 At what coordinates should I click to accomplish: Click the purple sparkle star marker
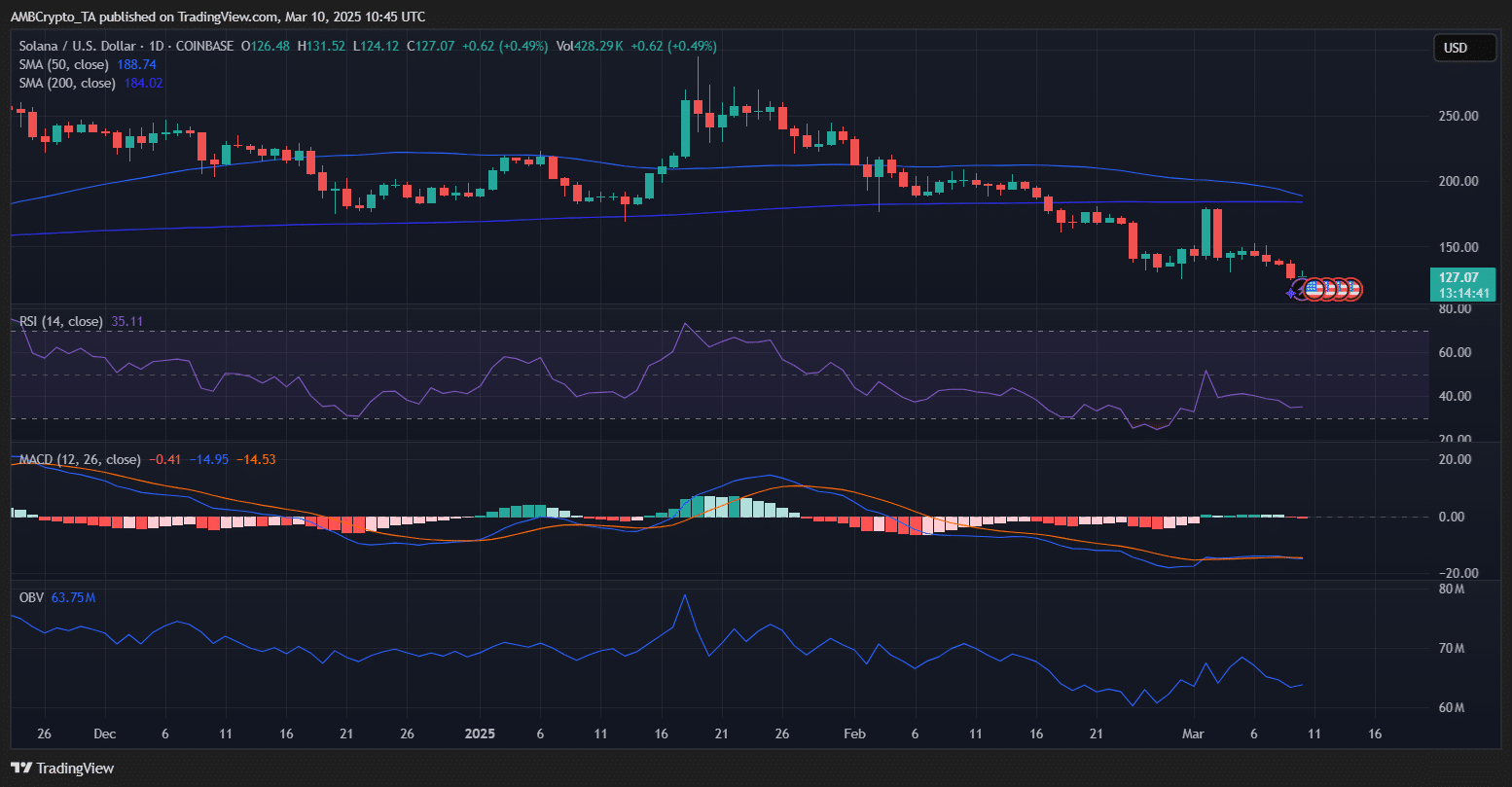pyautogui.click(x=1291, y=292)
